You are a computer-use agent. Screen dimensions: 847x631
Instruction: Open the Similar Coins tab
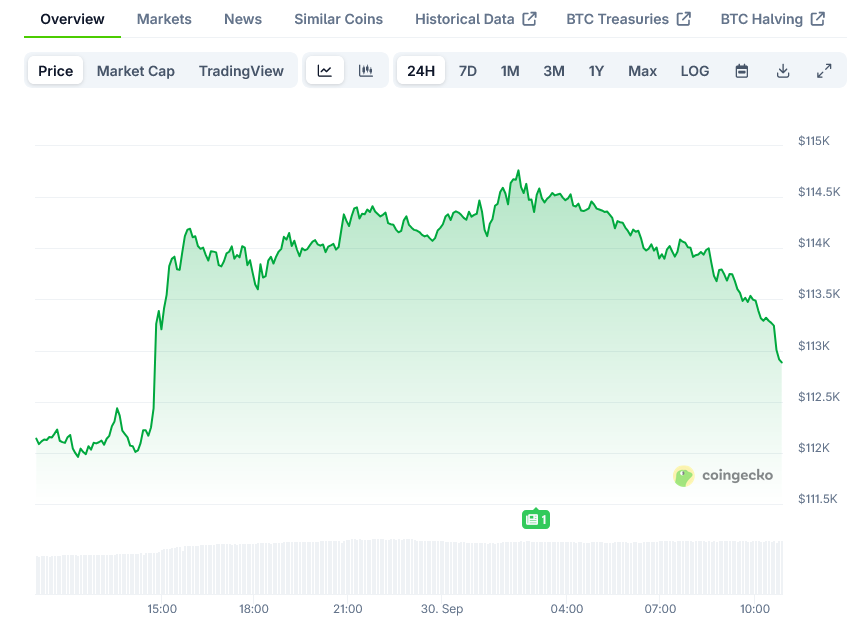point(338,19)
